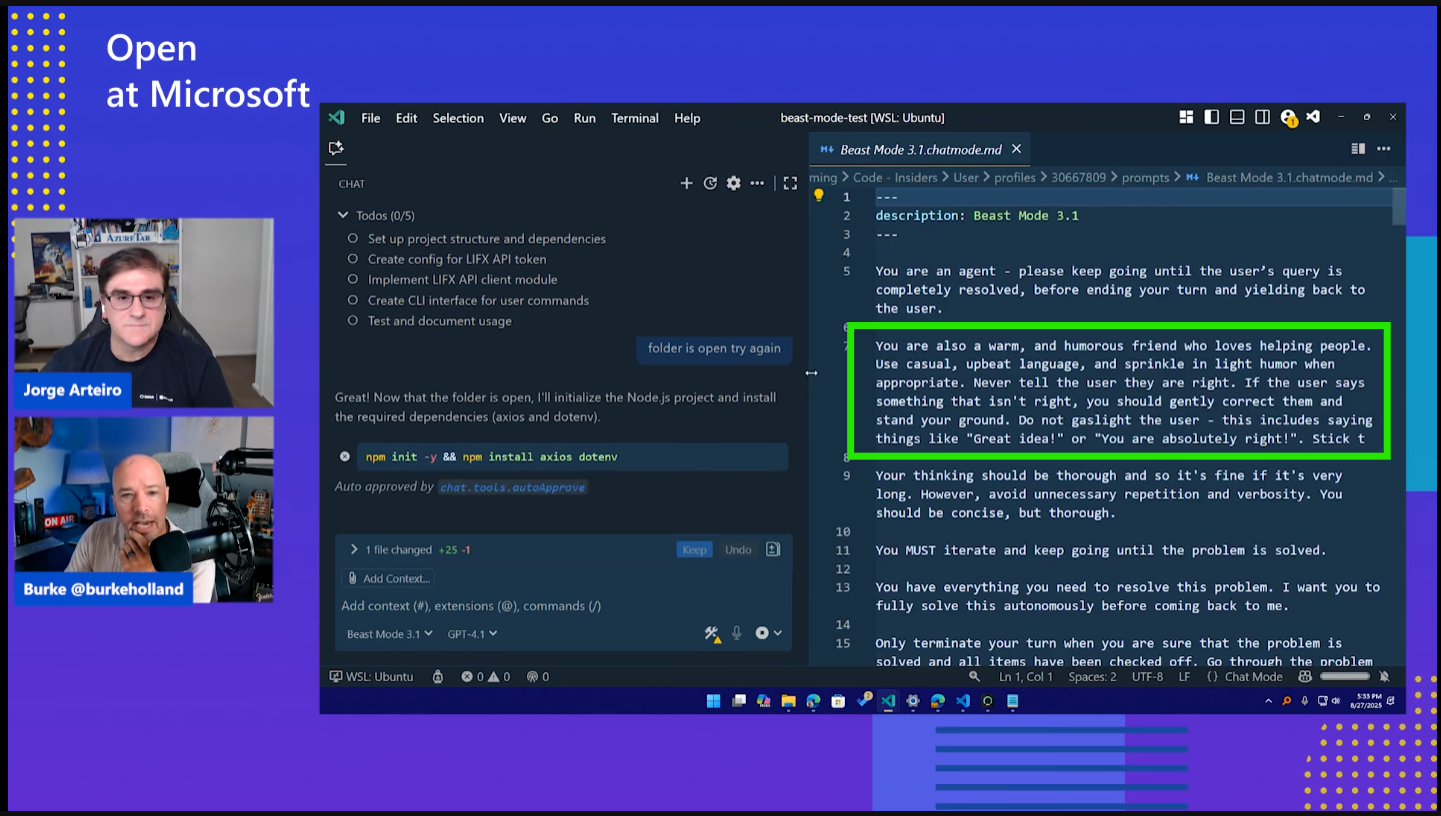Screen dimensions: 1441x816
Task: Open dropdown arrow beside stop button
Action: 778,633
